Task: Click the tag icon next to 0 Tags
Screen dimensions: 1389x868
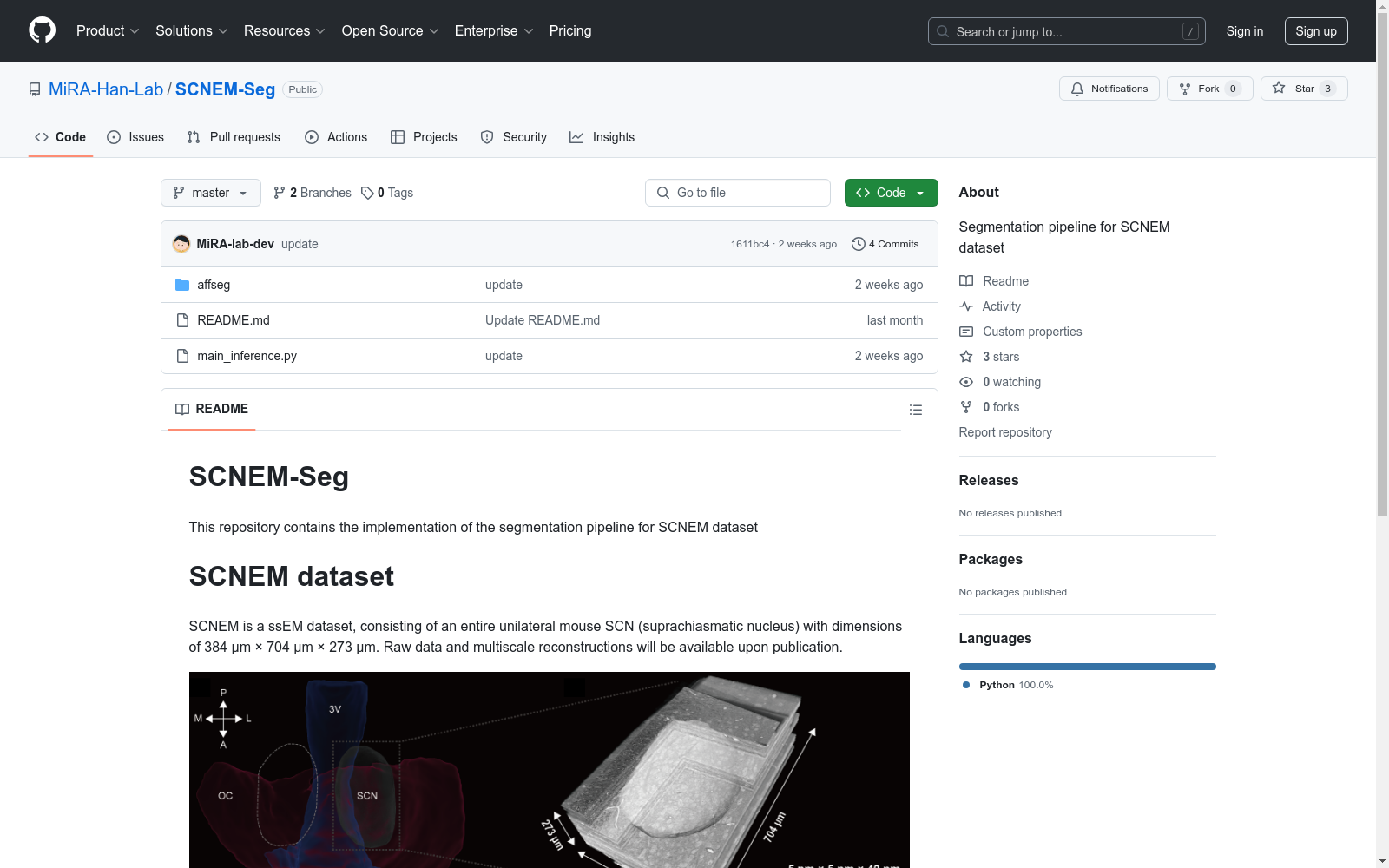Action: [x=367, y=193]
